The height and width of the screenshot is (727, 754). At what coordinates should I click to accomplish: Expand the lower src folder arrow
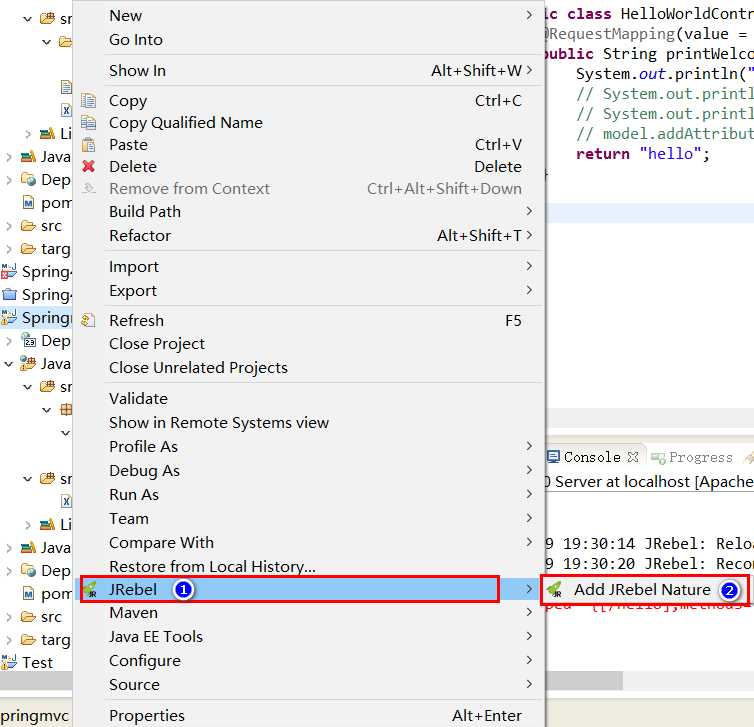[9, 617]
